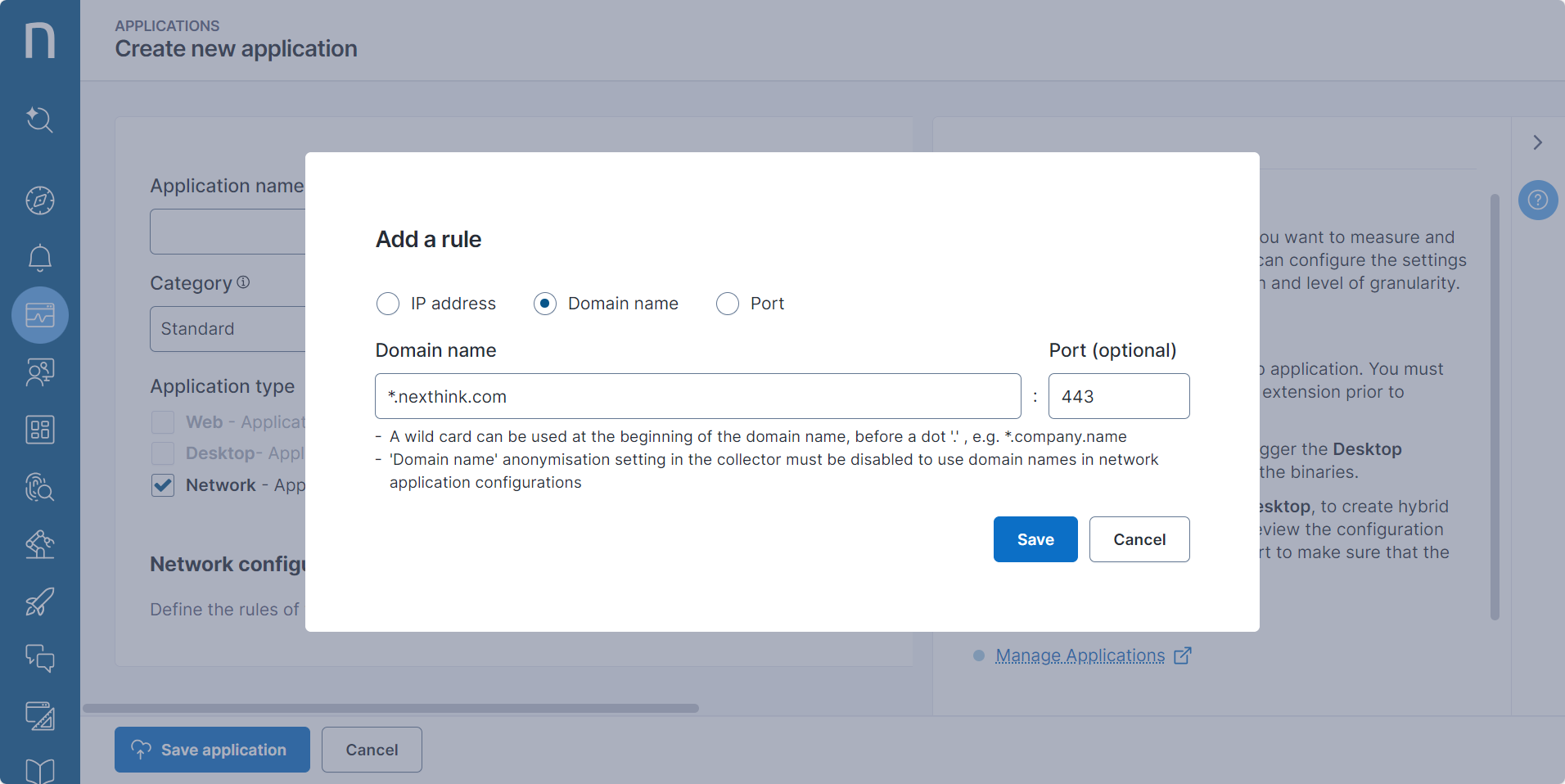This screenshot has width=1565, height=784.
Task: Open the dashboards grid icon
Action: click(39, 430)
